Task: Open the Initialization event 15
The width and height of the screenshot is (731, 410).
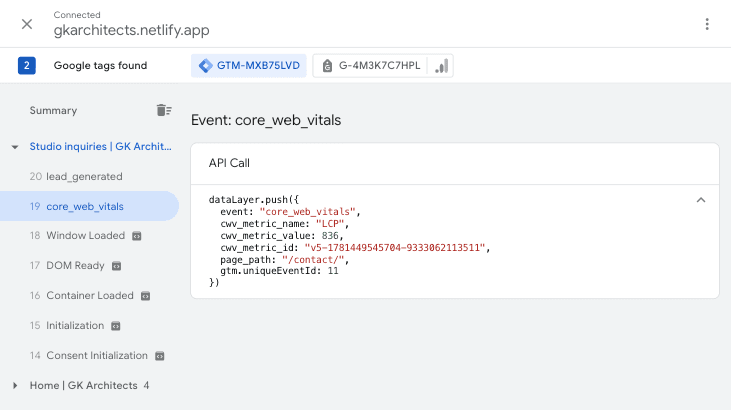Action: [67, 325]
